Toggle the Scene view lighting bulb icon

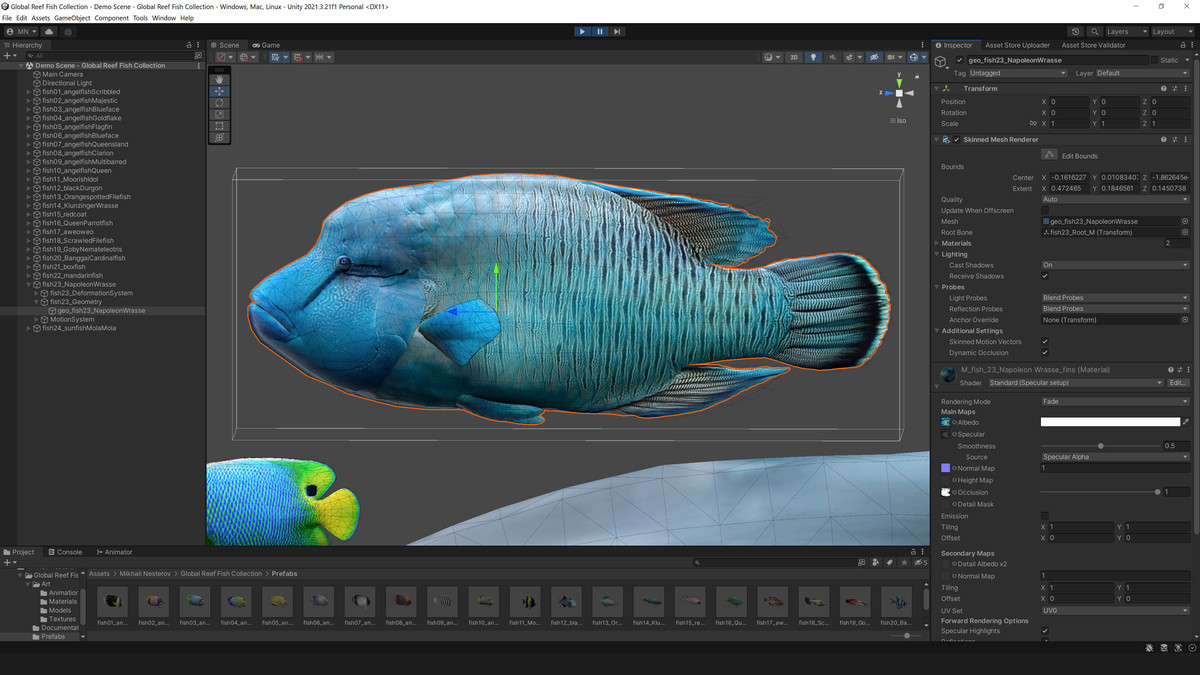click(x=813, y=57)
